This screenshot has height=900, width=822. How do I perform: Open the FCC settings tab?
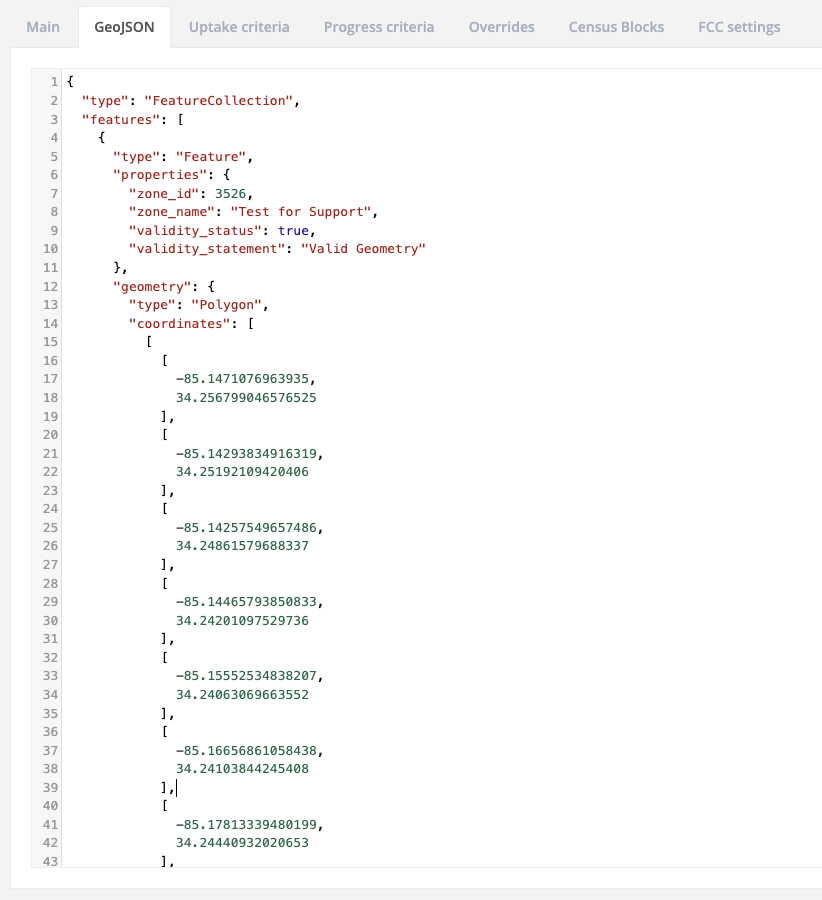point(739,27)
